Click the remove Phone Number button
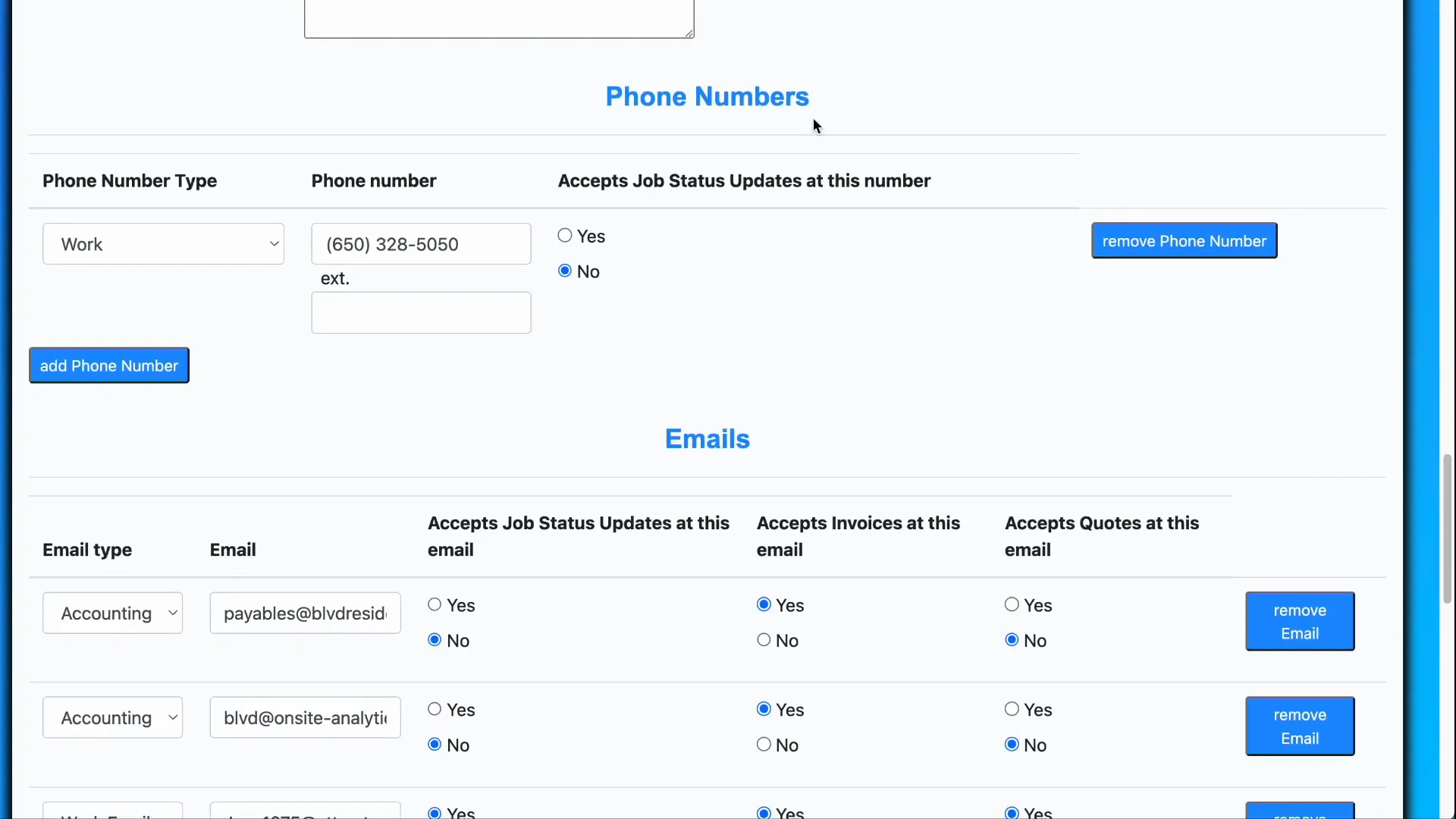This screenshot has width=1456, height=819. [1184, 240]
